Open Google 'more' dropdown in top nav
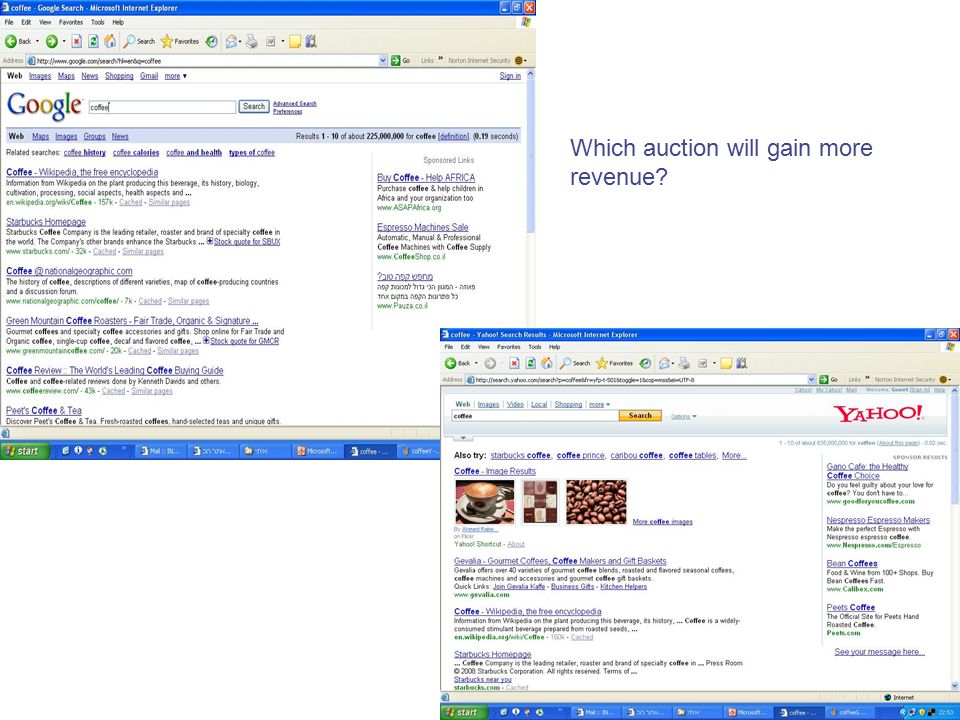 tap(176, 76)
